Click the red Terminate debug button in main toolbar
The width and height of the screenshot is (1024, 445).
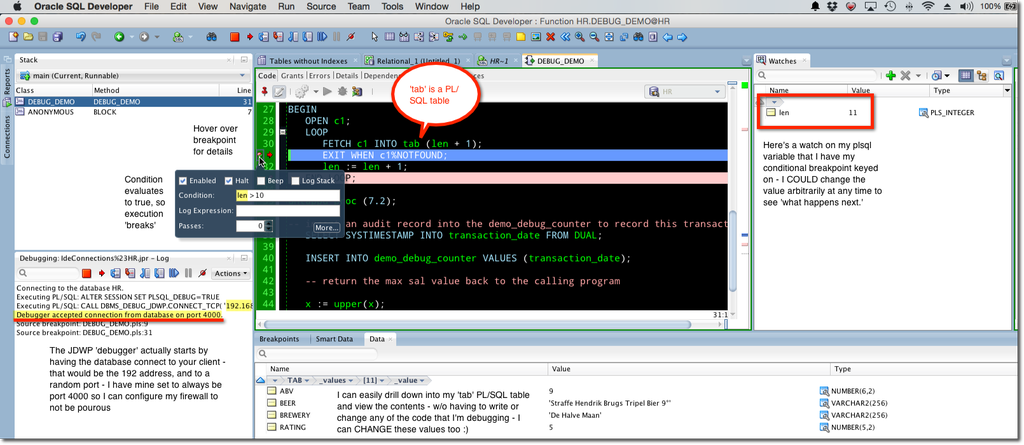(x=234, y=37)
